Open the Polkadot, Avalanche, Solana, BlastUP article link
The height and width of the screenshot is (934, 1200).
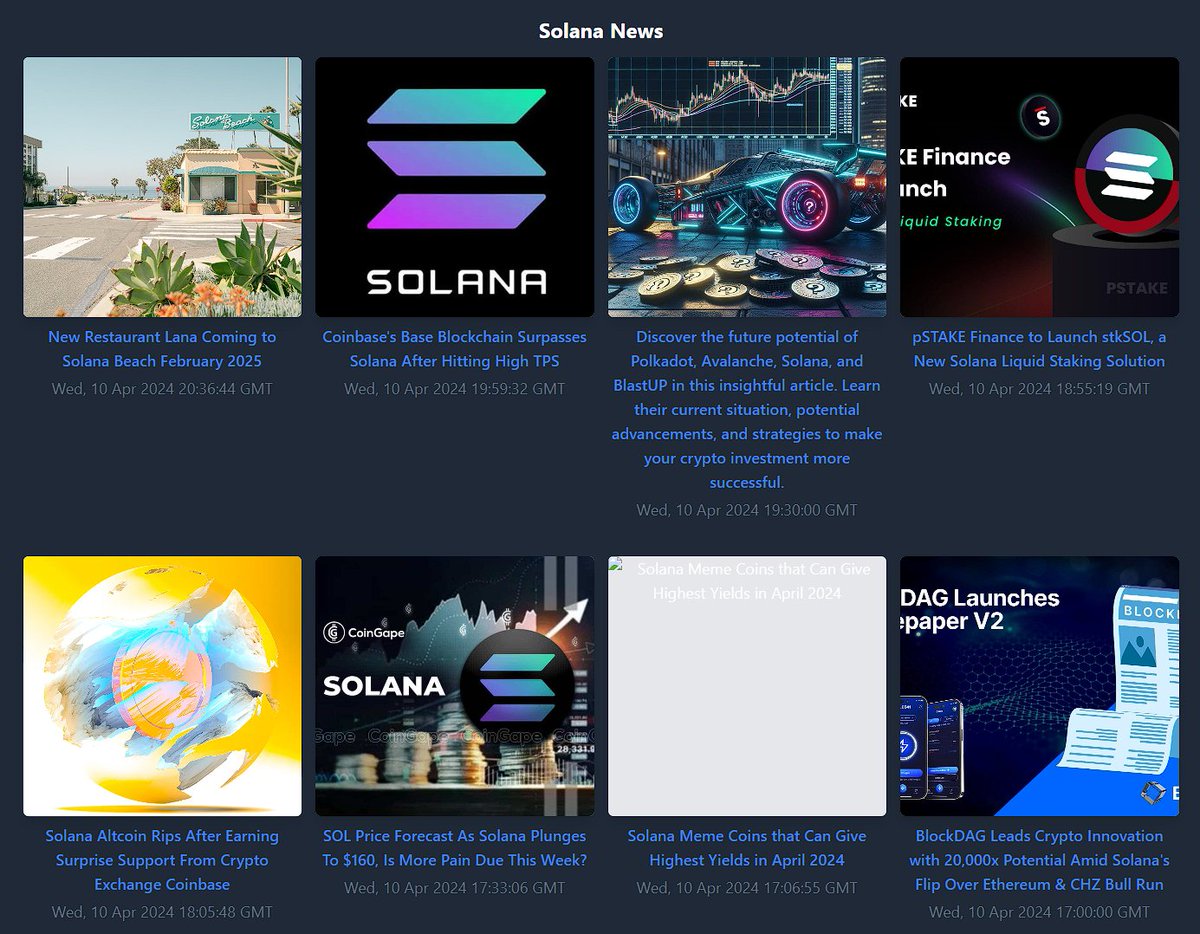tap(747, 410)
